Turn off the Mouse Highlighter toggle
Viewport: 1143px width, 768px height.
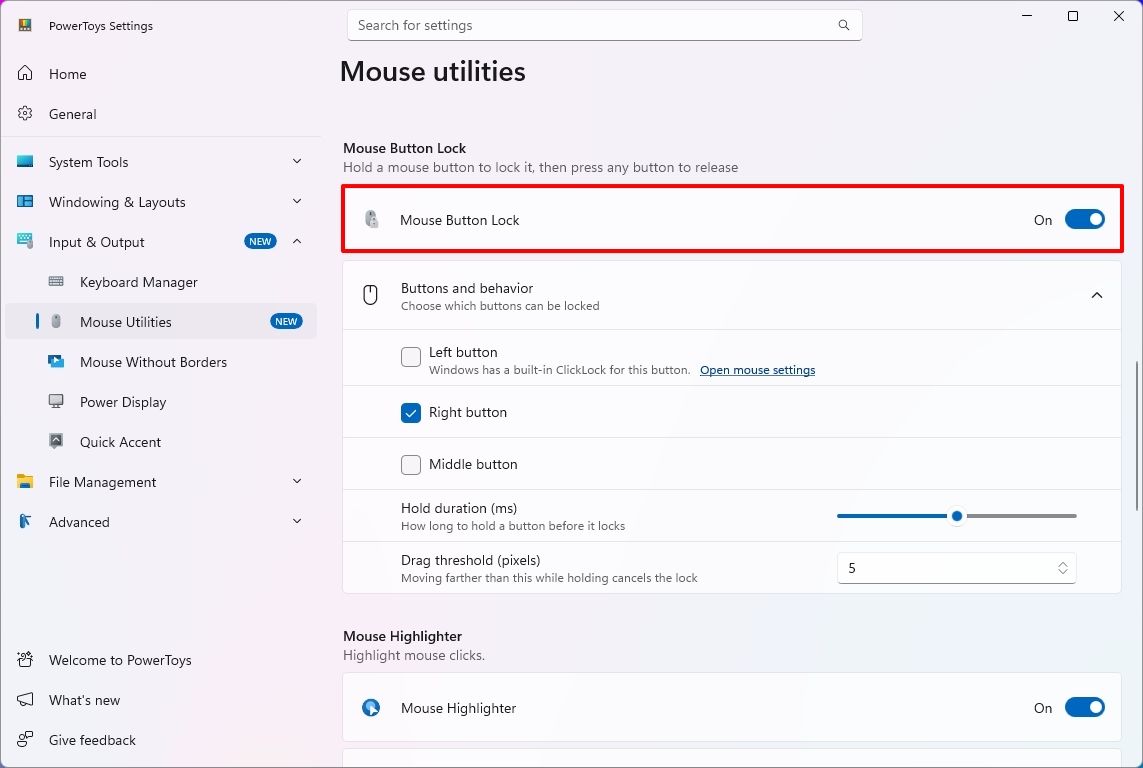pos(1085,708)
